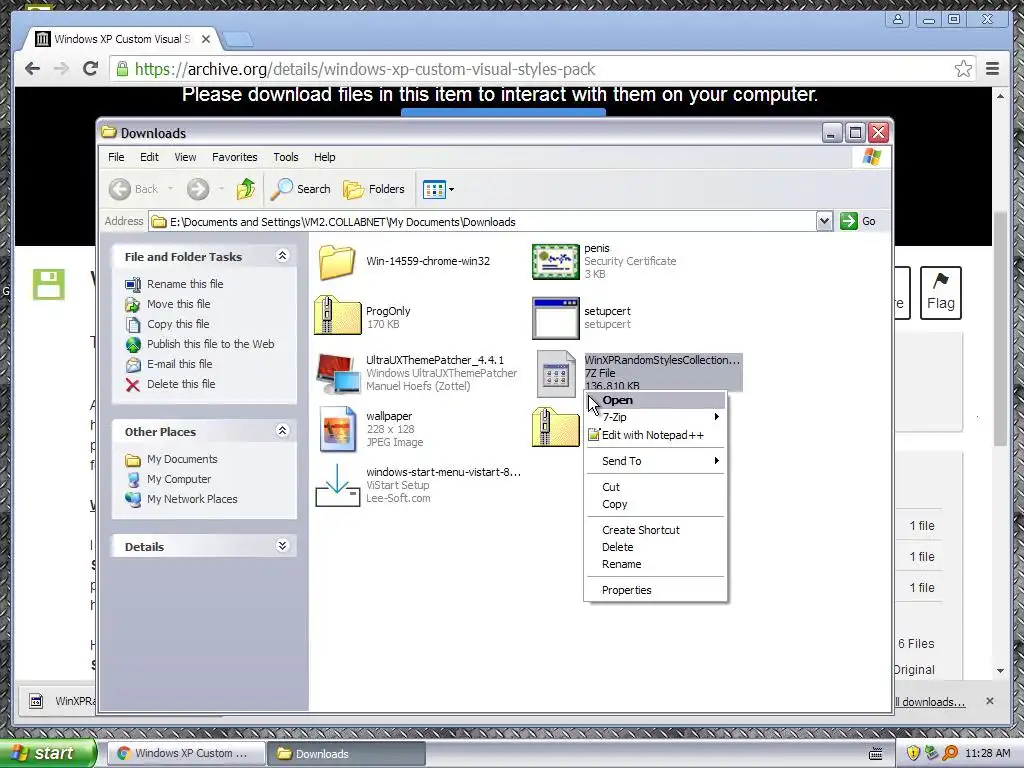Viewport: 1024px width, 768px height.
Task: Click the Address bar path field
Action: 482,222
